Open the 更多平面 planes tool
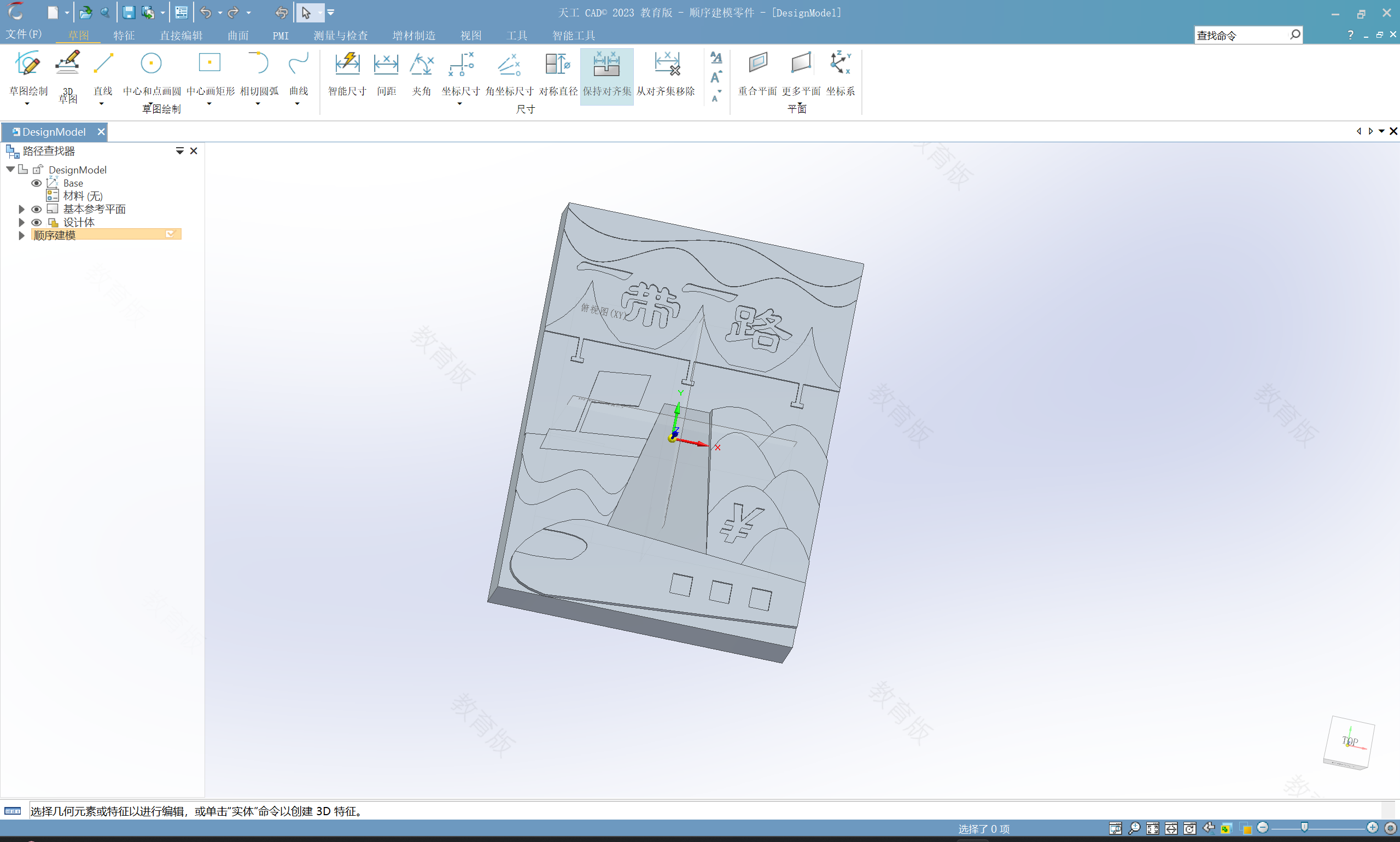This screenshot has height=842, width=1400. [x=801, y=74]
